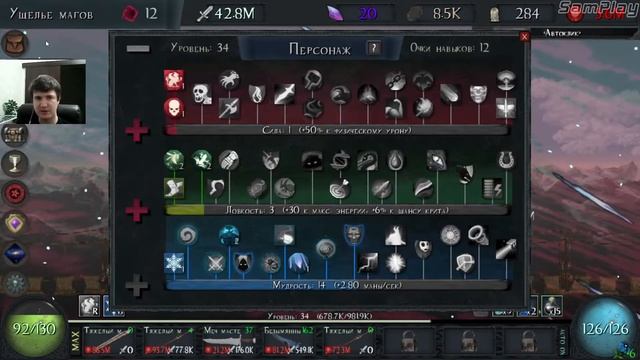Viewport: 640px width, 360px height.
Task: Open the treasure chest sidebar icon
Action: tap(15, 135)
